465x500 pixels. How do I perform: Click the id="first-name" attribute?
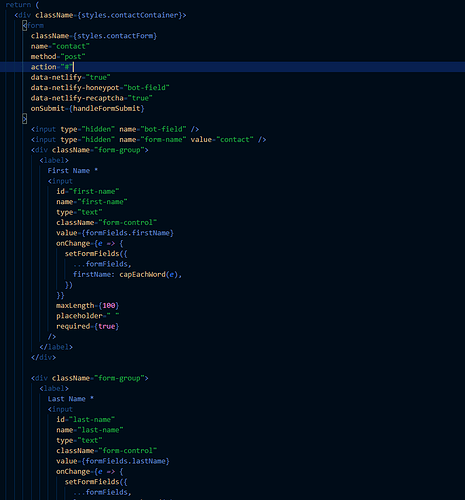point(88,191)
